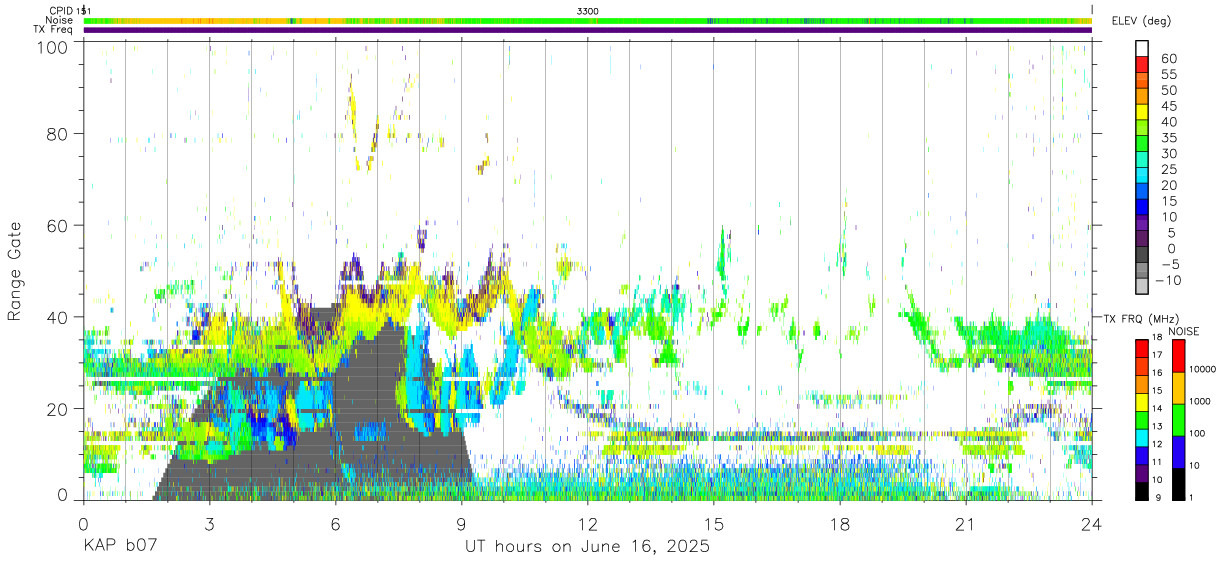The width and height of the screenshot is (1228, 567).
Task: Click the "1000" value on NOISE legend
Action: coord(1200,402)
